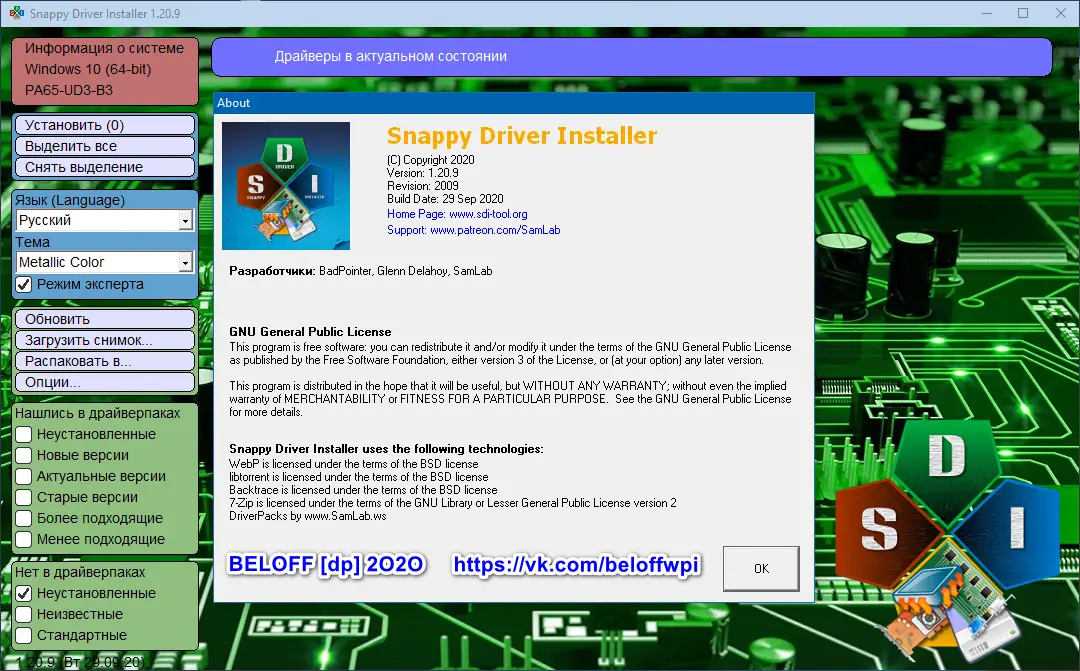
Task: Click the Обновить button
Action: point(105,319)
